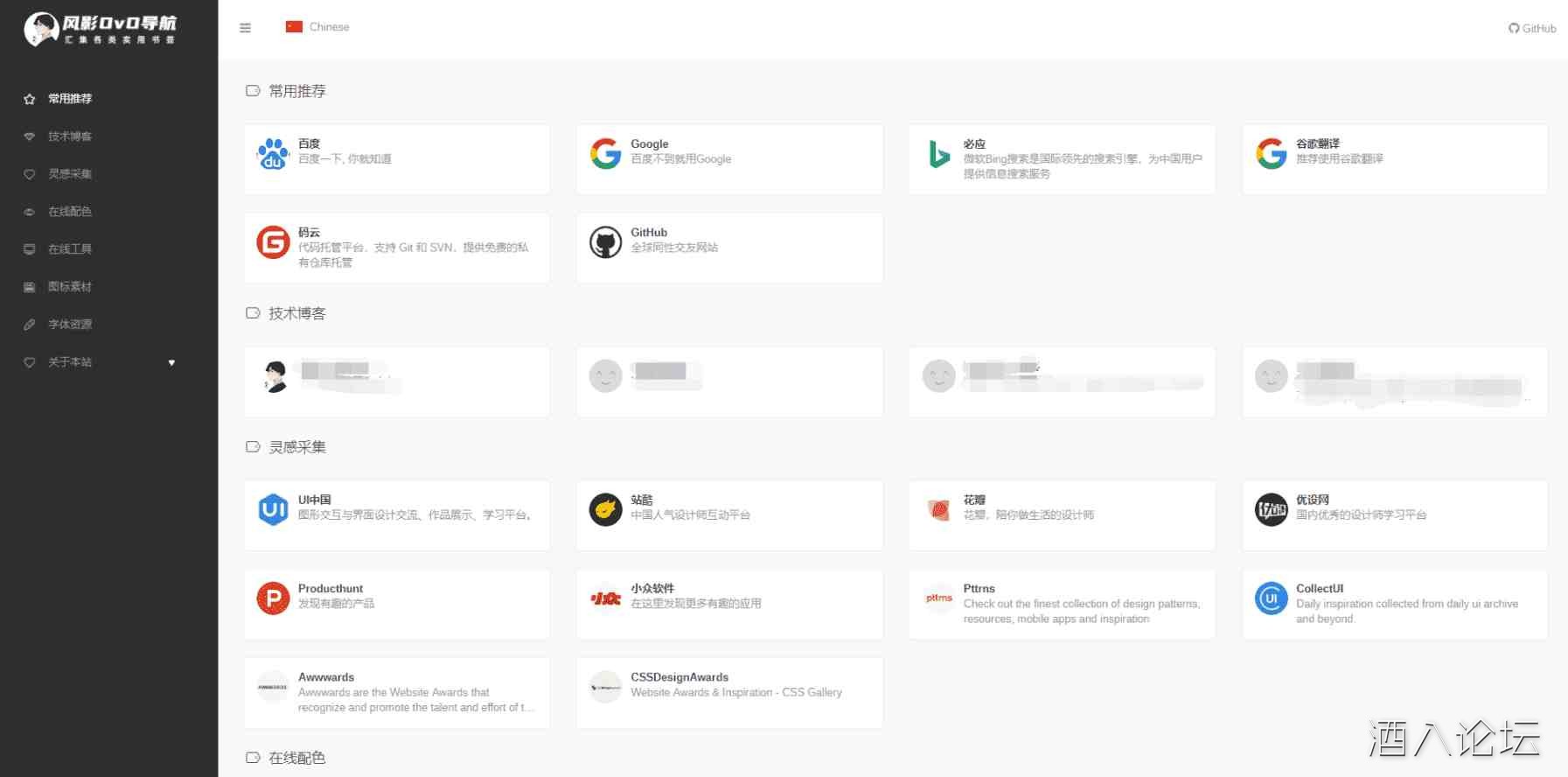Screen dimensions: 1568x777
Task: Click the sidebar icon beside 技术博客
Action: click(30, 136)
